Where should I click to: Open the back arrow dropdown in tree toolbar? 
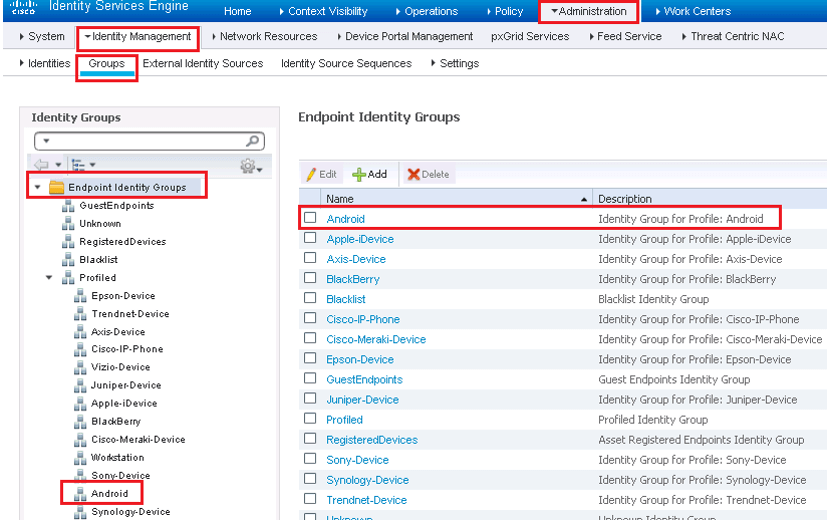[x=58, y=165]
